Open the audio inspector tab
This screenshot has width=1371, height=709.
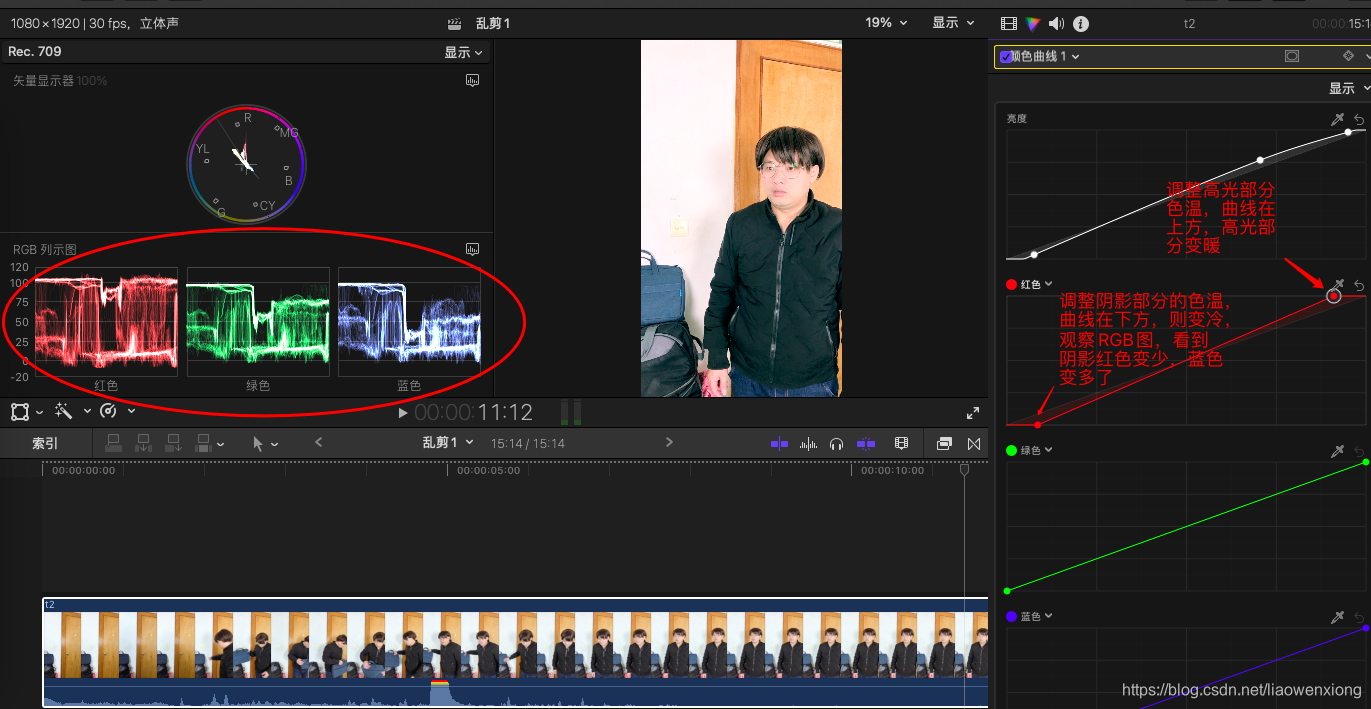coord(1056,24)
